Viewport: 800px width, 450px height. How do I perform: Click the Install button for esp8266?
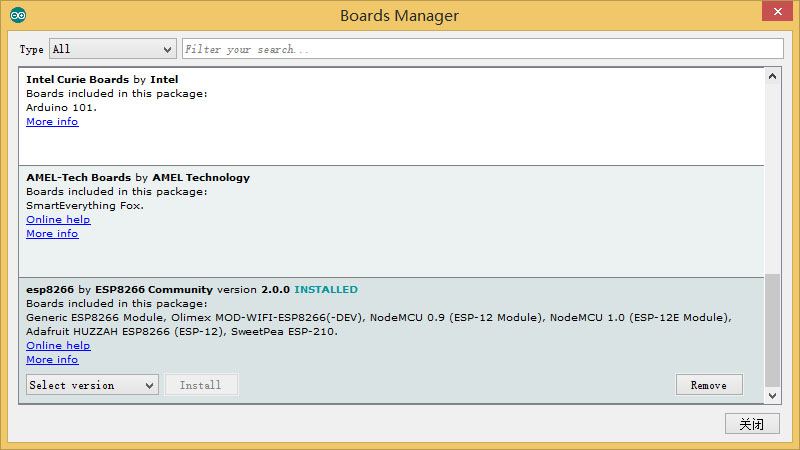point(201,385)
